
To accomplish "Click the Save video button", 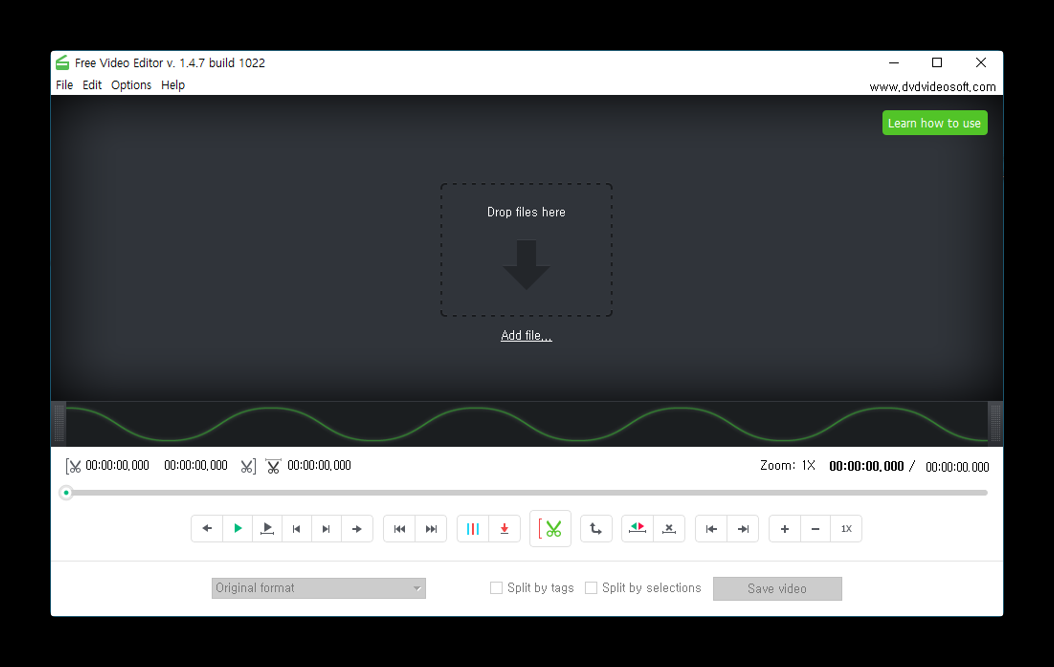I will 777,588.
